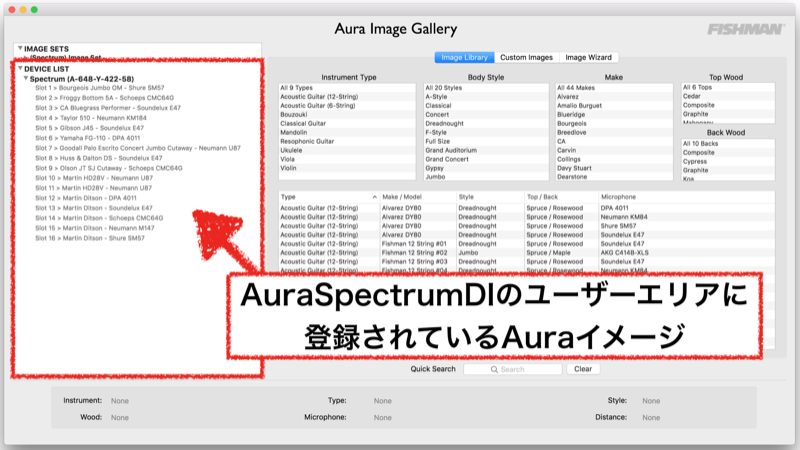Select Slot 10 Martin HD28V
This screenshot has width=800, height=450.
click(94, 178)
